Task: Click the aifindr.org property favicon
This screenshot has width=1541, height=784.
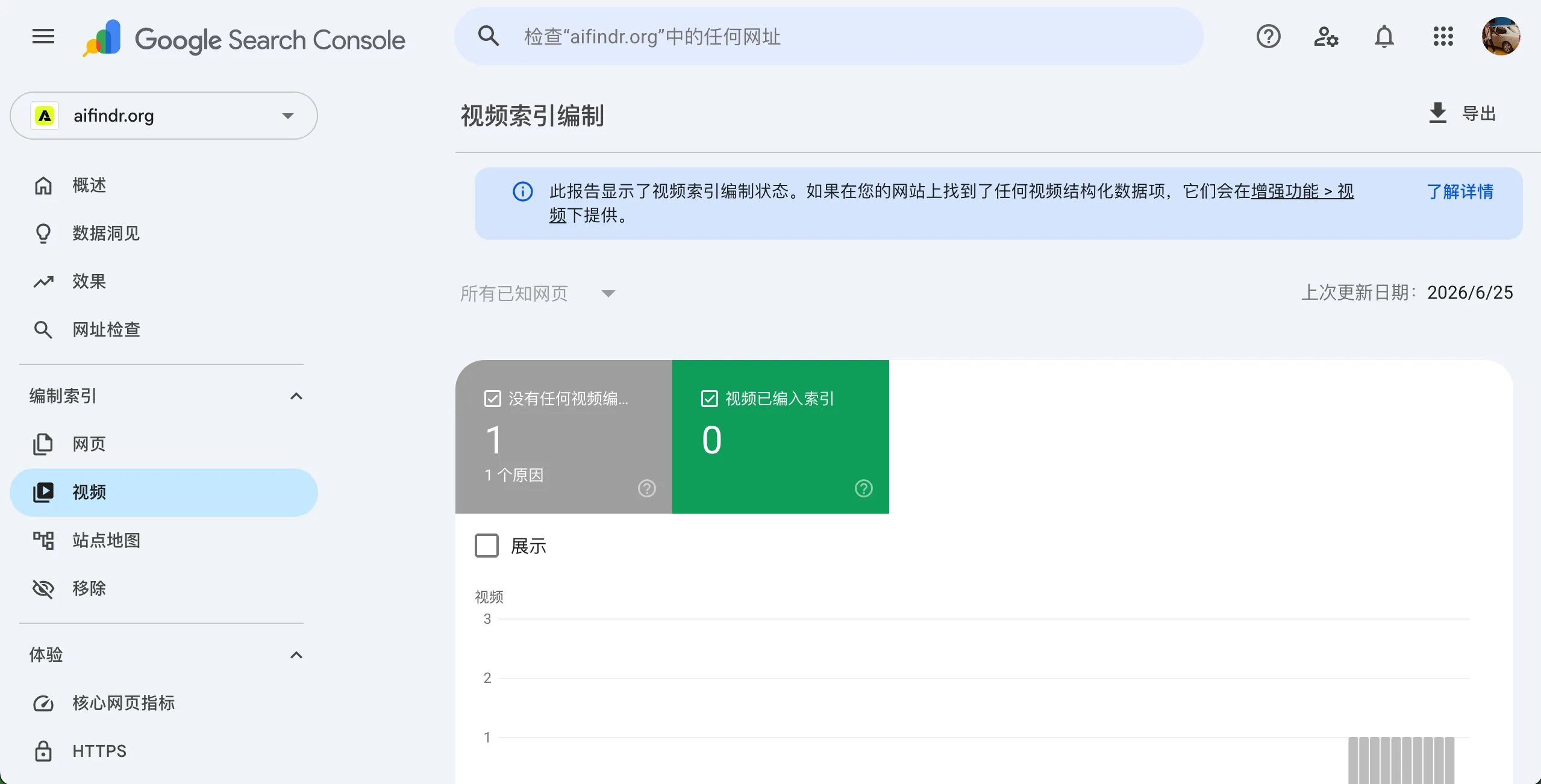Action: pyautogui.click(x=45, y=116)
